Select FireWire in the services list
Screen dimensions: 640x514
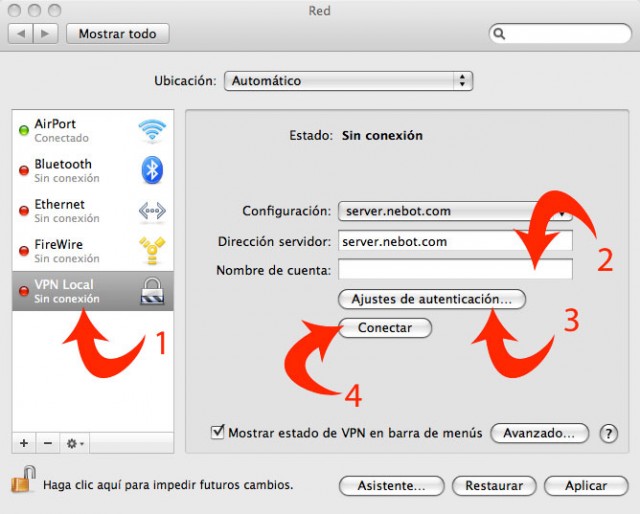(x=93, y=251)
